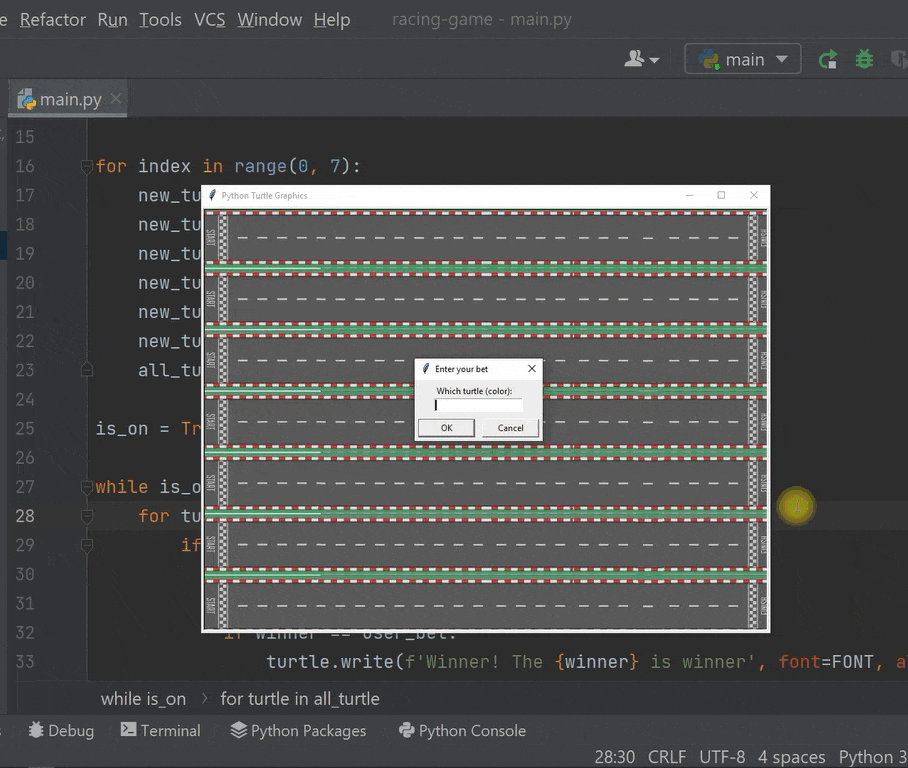
Task: Close the Enter your bet dialog
Action: point(531,369)
